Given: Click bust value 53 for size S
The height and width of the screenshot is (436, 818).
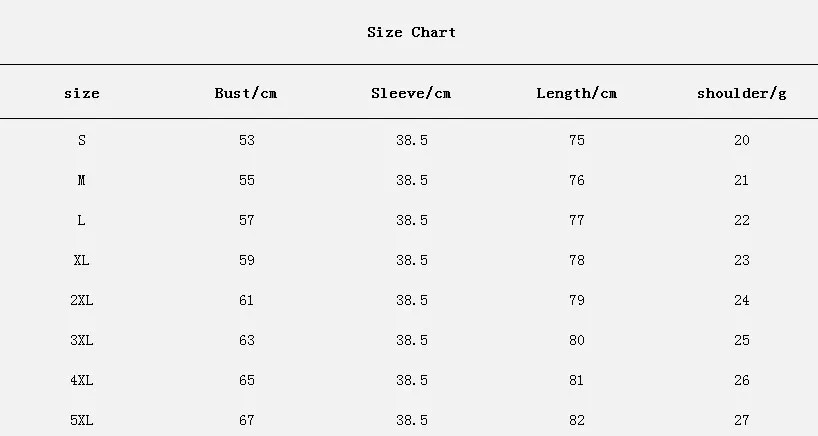Looking at the screenshot, I should [x=246, y=140].
